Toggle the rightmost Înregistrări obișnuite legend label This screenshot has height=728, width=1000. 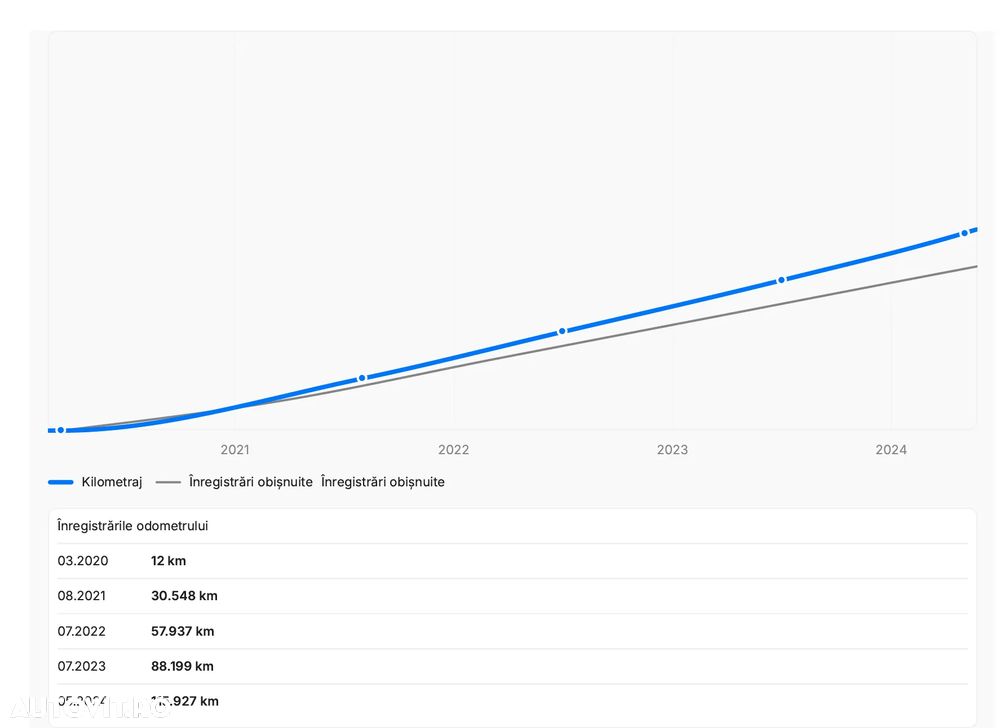(x=383, y=482)
